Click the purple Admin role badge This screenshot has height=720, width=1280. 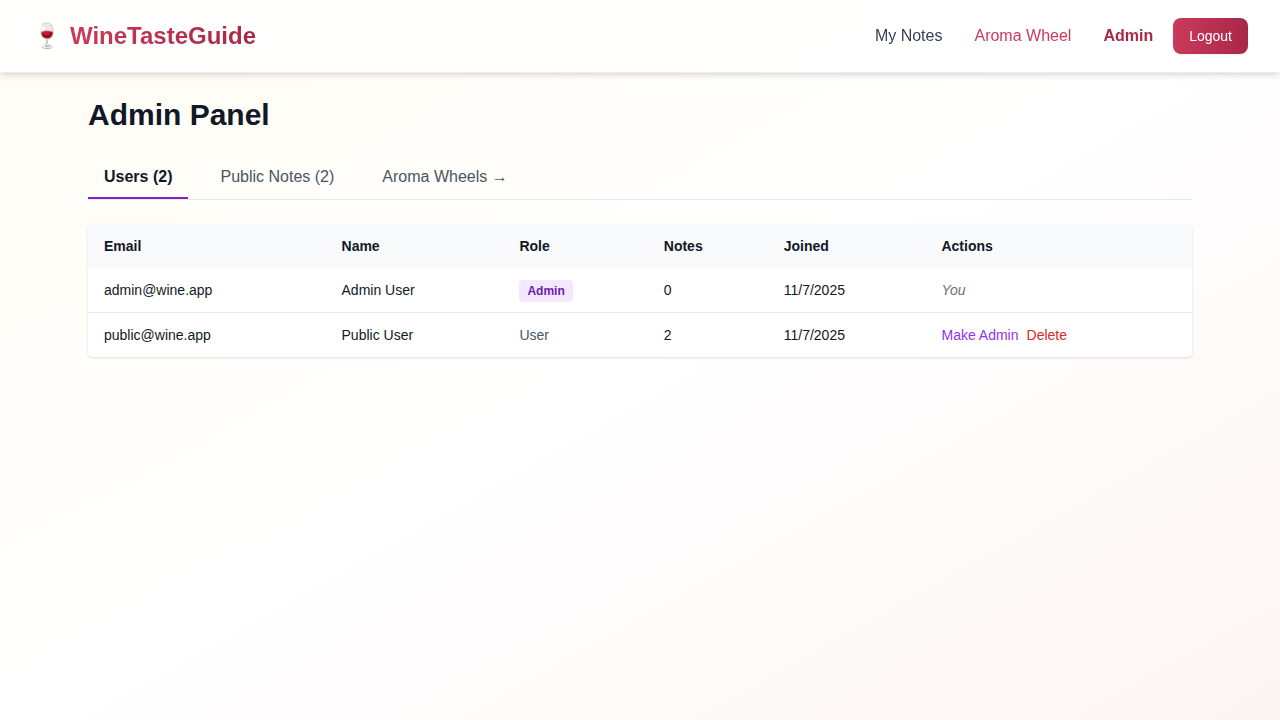click(546, 290)
